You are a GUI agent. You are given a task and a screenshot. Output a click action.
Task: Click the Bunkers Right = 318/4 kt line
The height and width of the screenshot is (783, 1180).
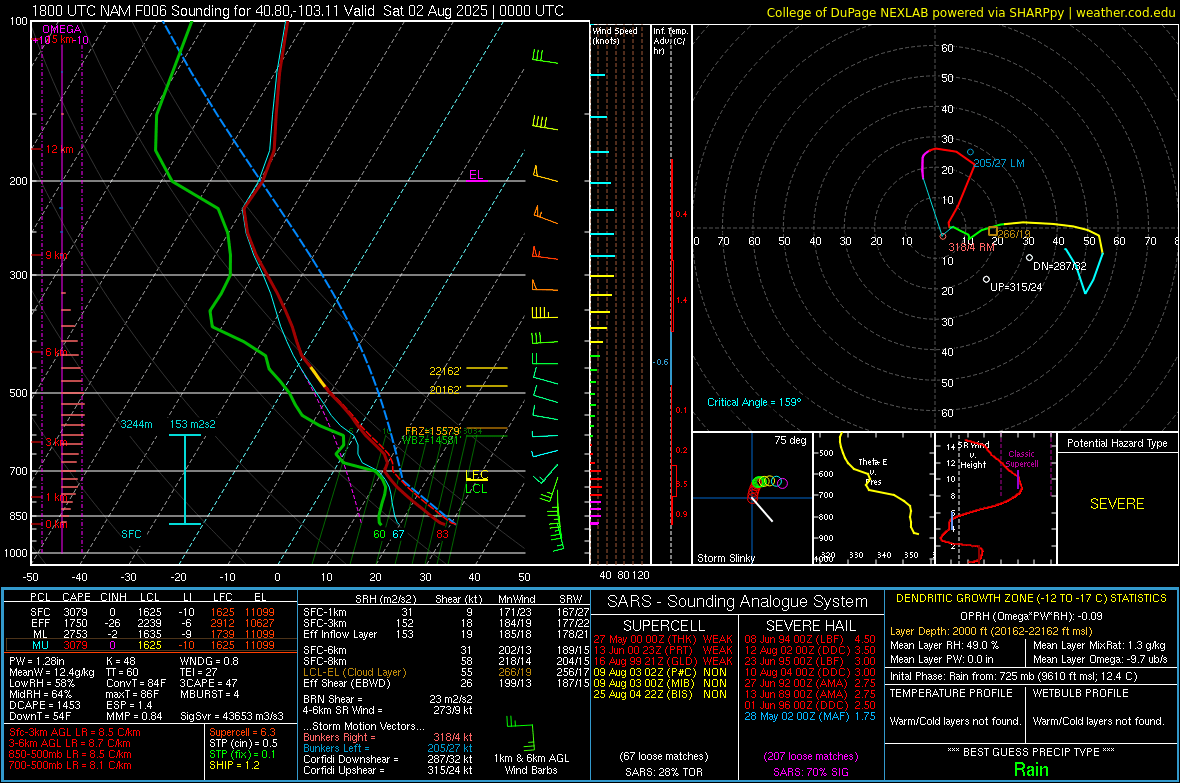[388, 737]
